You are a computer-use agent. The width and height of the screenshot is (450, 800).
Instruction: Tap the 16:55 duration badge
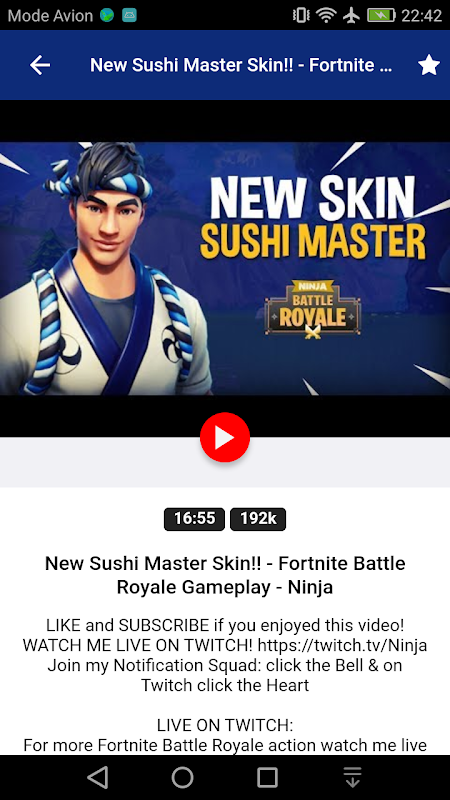pyautogui.click(x=194, y=519)
